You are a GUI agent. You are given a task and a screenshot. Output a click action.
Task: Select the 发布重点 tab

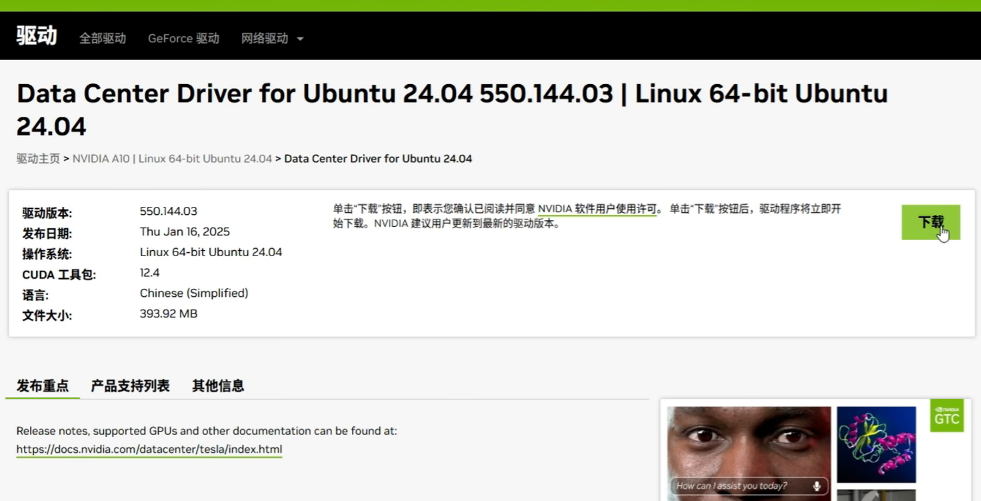[43, 386]
